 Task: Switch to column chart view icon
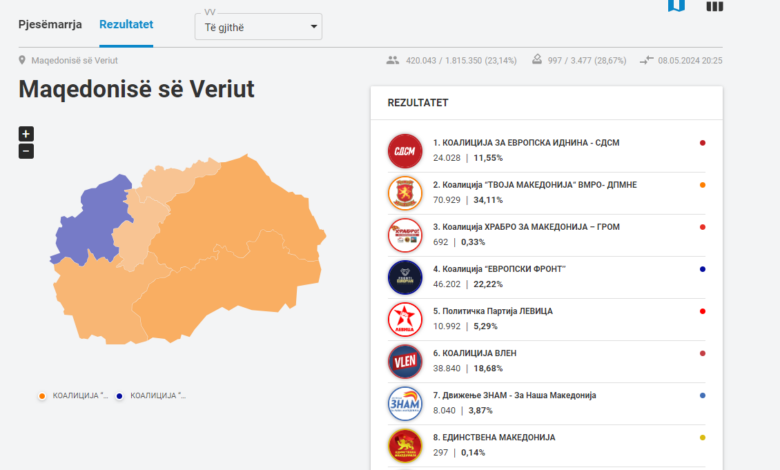(x=714, y=6)
